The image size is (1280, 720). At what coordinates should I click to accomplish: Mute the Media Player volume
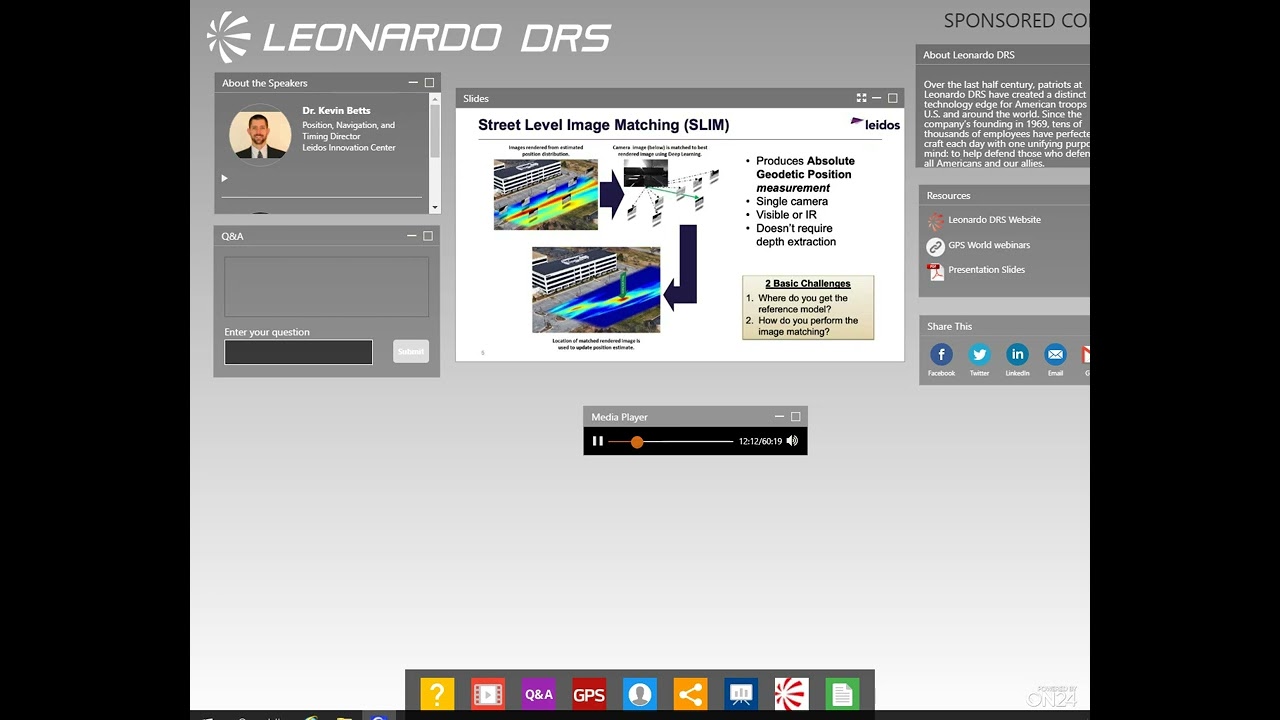pos(792,441)
